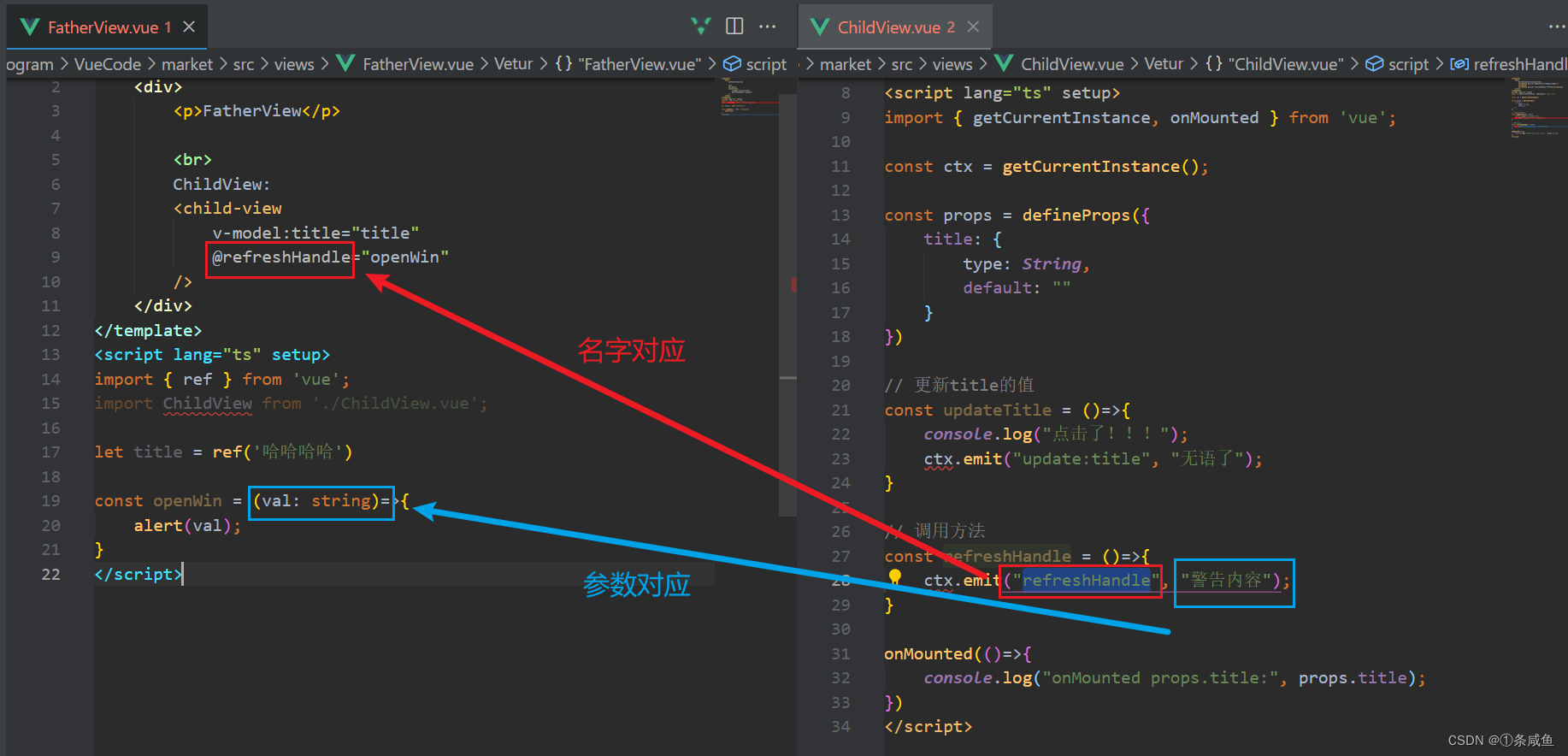Click onMounted(()=>{ on line 31
The width and height of the screenshot is (1568, 756).
[958, 653]
